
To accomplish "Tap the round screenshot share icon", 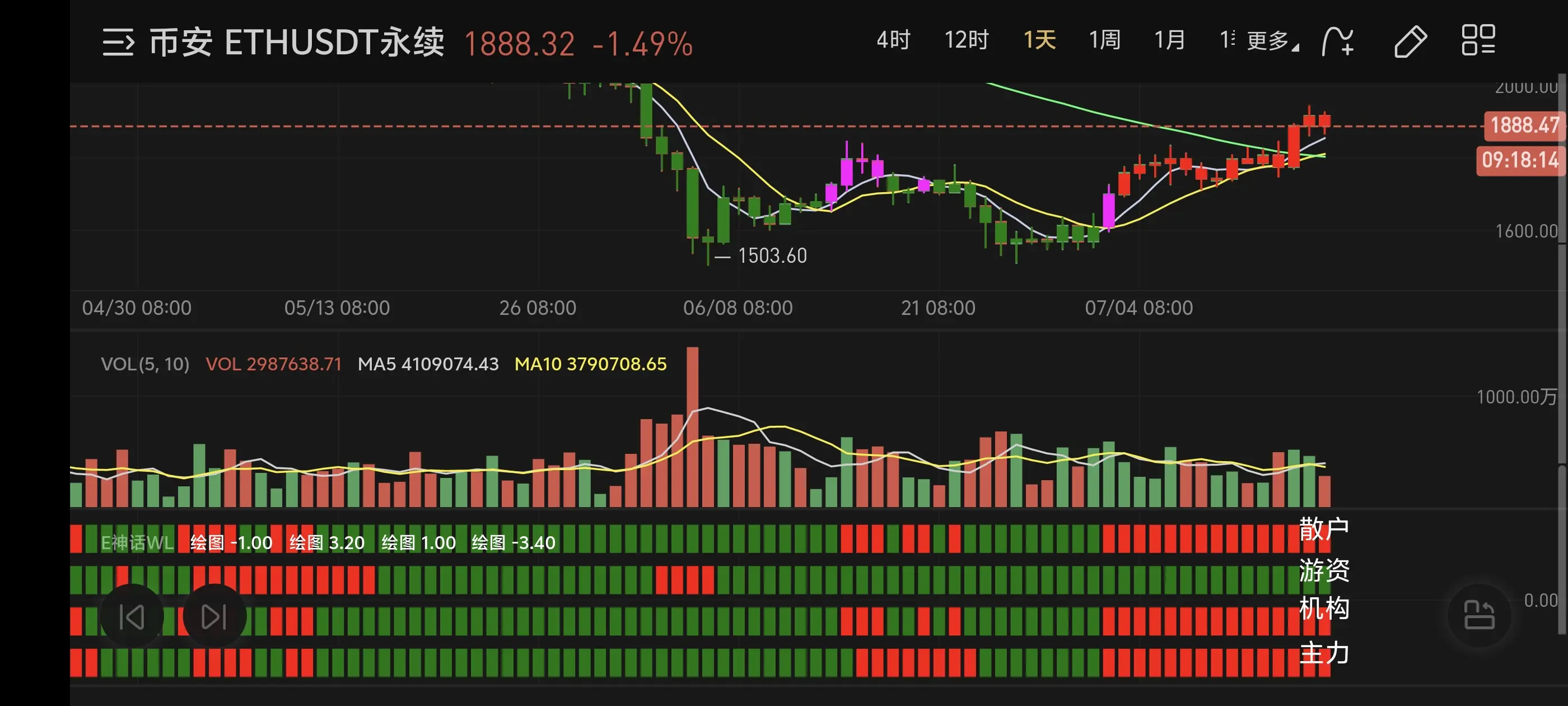I will (x=1479, y=615).
